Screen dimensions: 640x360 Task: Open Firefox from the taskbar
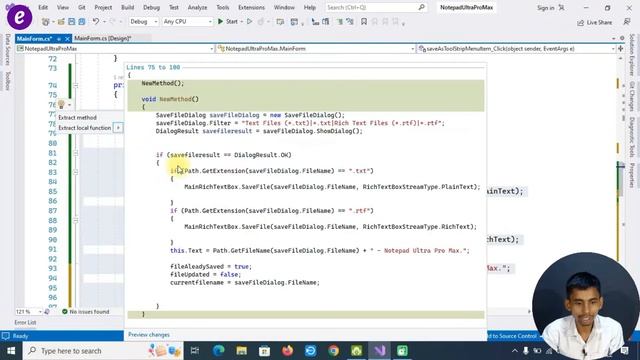[x=287, y=351]
